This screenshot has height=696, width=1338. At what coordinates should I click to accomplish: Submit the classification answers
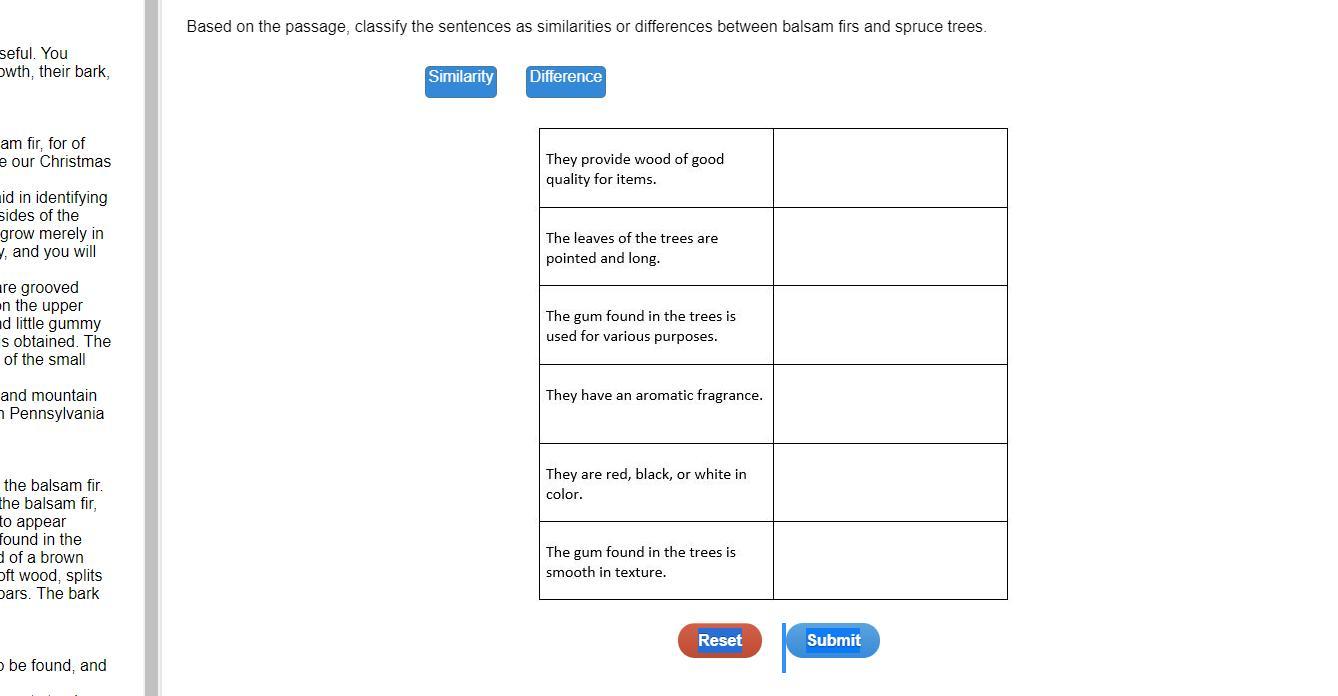tap(833, 641)
